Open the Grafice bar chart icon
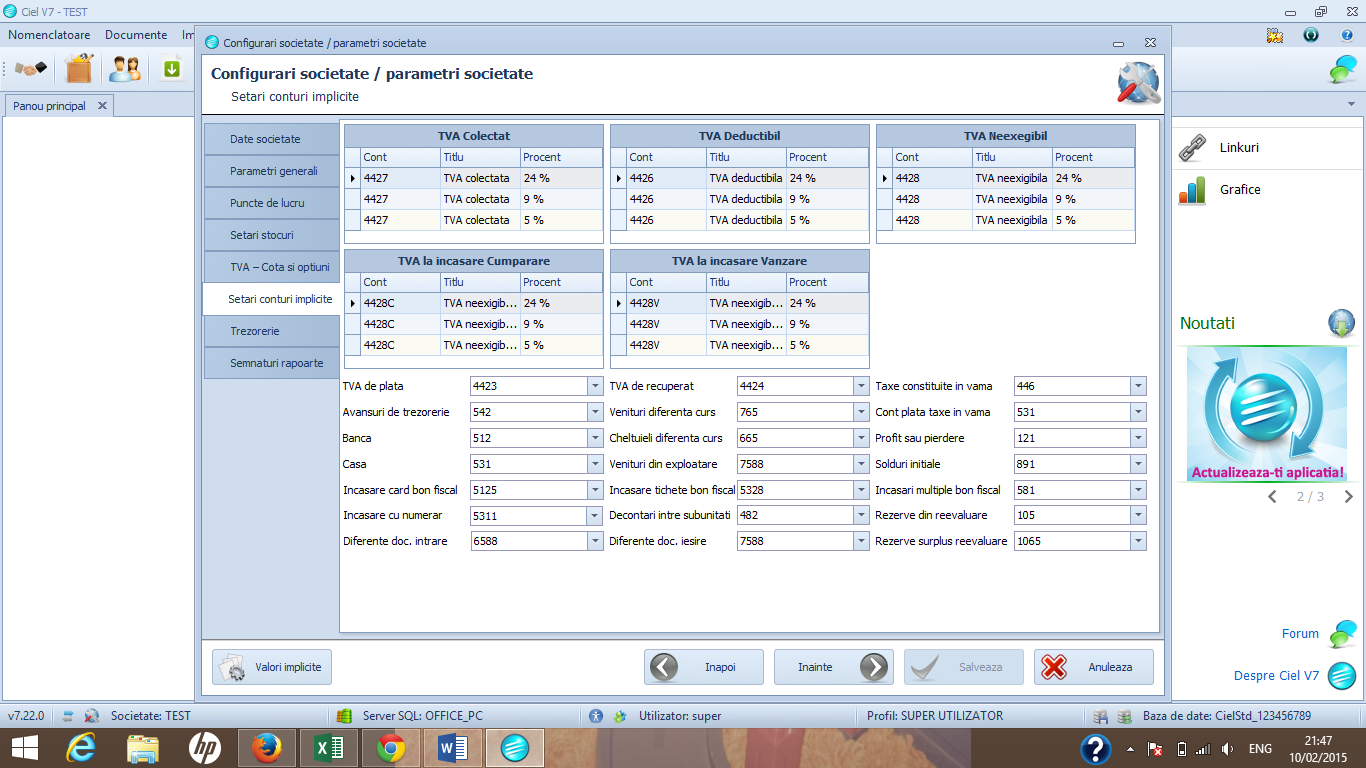 point(1192,190)
